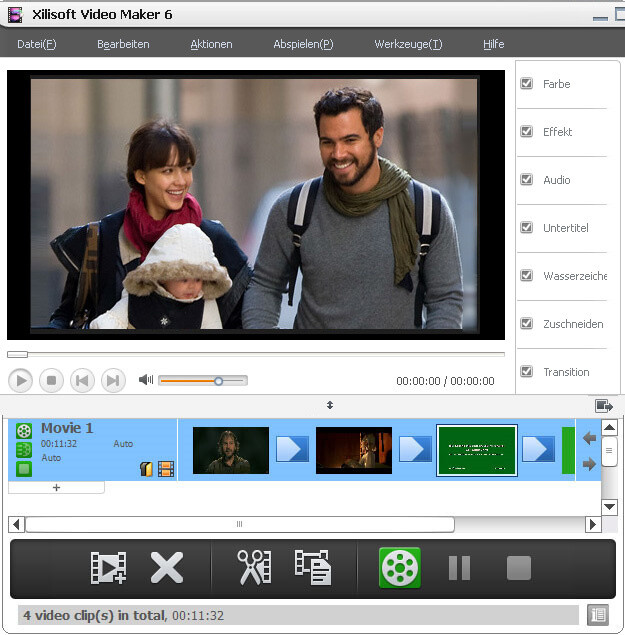The width and height of the screenshot is (625, 635).
Task: Click the Stop button under the preview
Action: tap(51, 381)
